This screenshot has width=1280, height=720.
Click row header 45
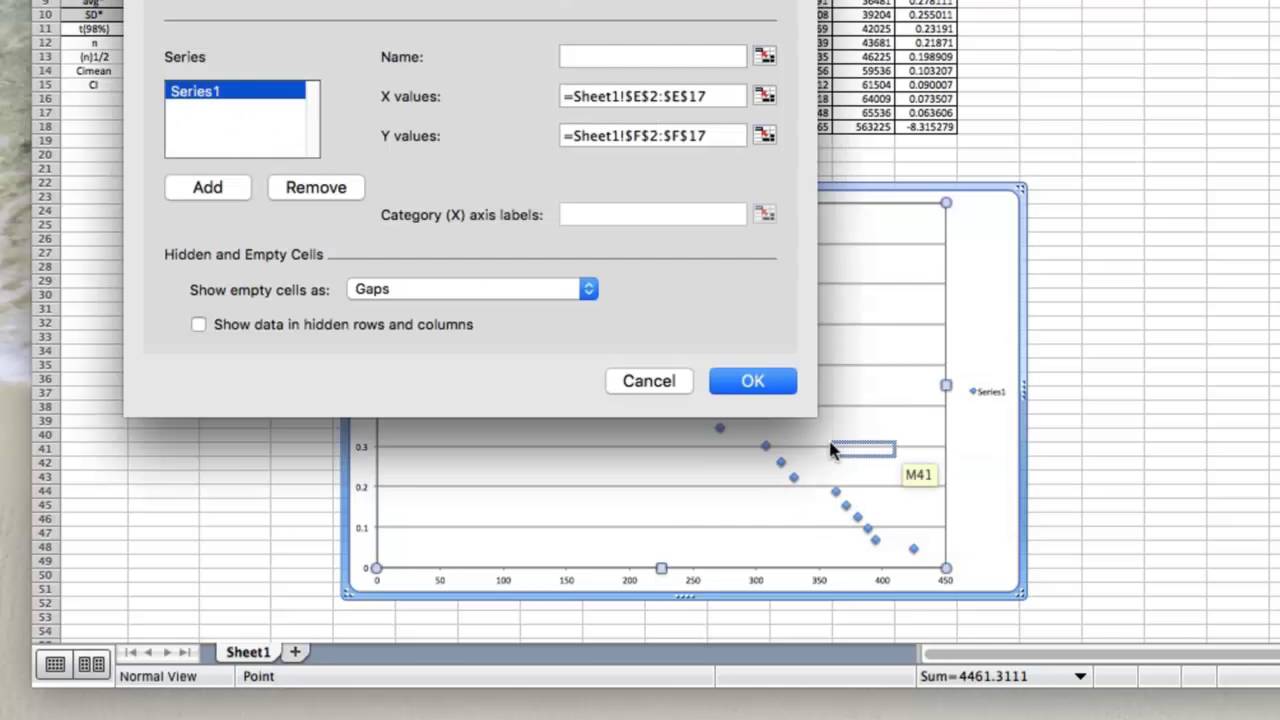point(46,506)
